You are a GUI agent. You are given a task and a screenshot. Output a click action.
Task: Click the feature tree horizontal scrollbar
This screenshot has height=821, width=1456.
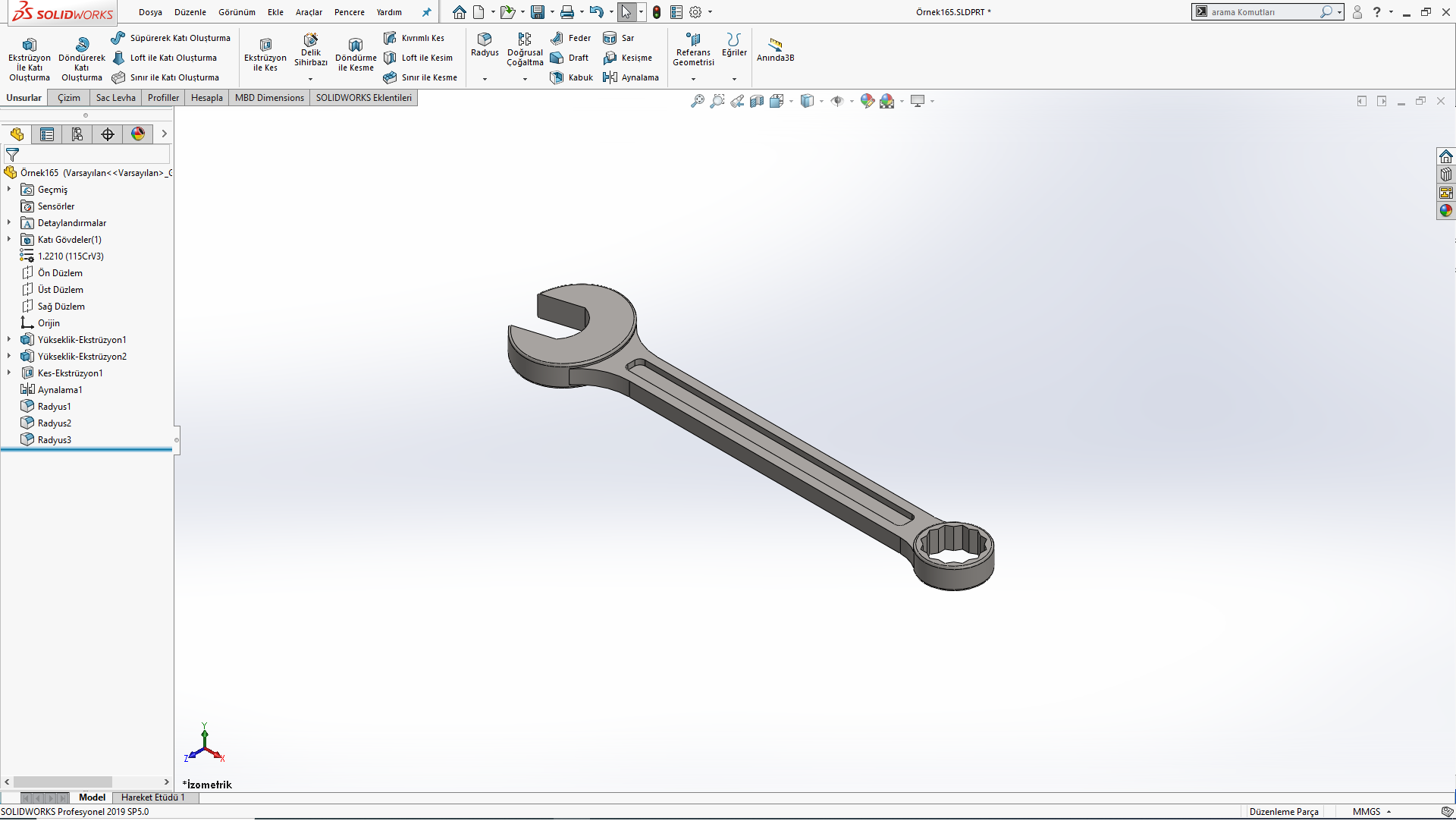point(63,783)
